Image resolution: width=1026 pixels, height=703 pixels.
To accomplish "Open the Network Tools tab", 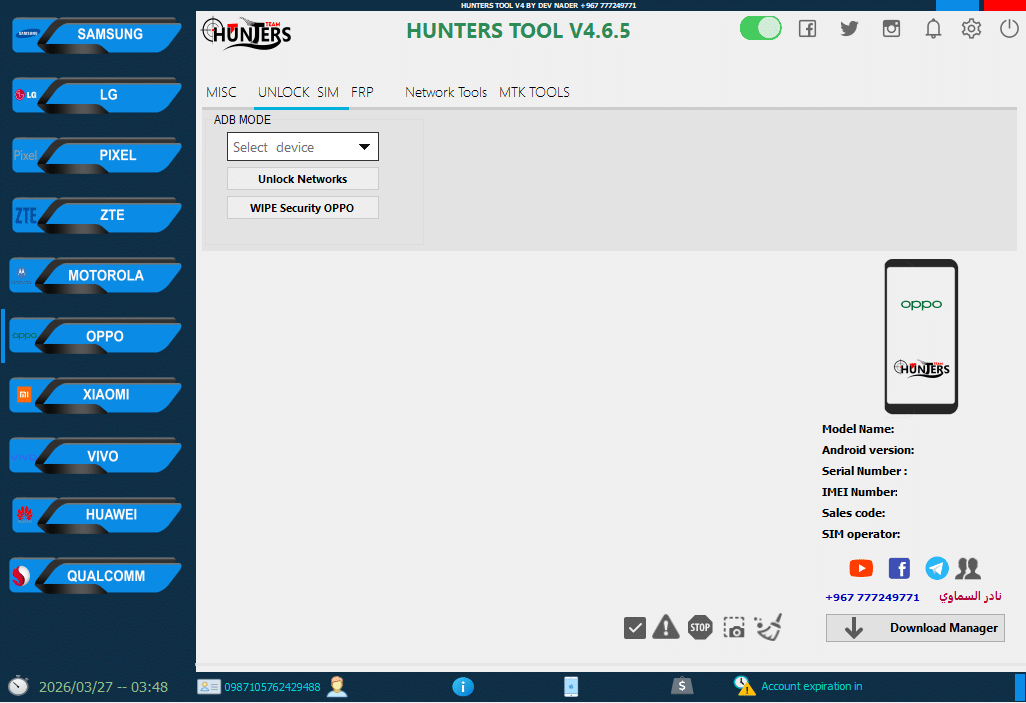I will coord(445,92).
